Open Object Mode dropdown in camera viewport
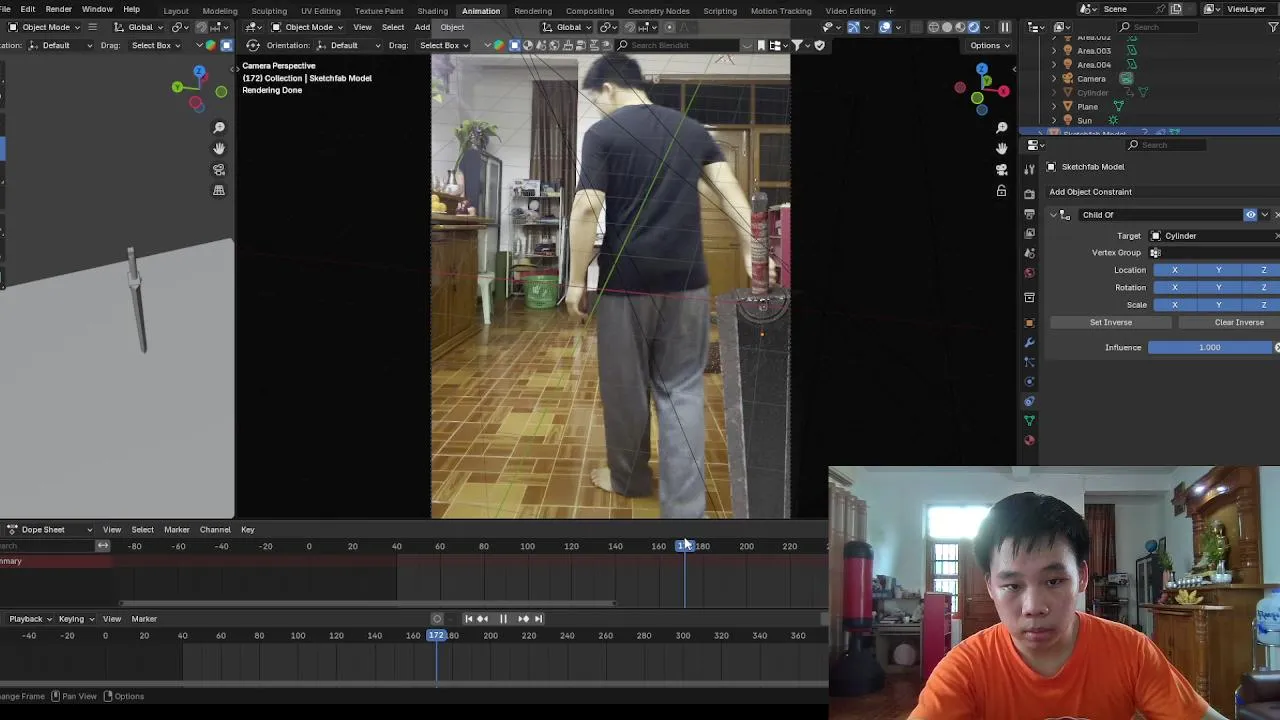This screenshot has height=720, width=1280. click(x=307, y=27)
